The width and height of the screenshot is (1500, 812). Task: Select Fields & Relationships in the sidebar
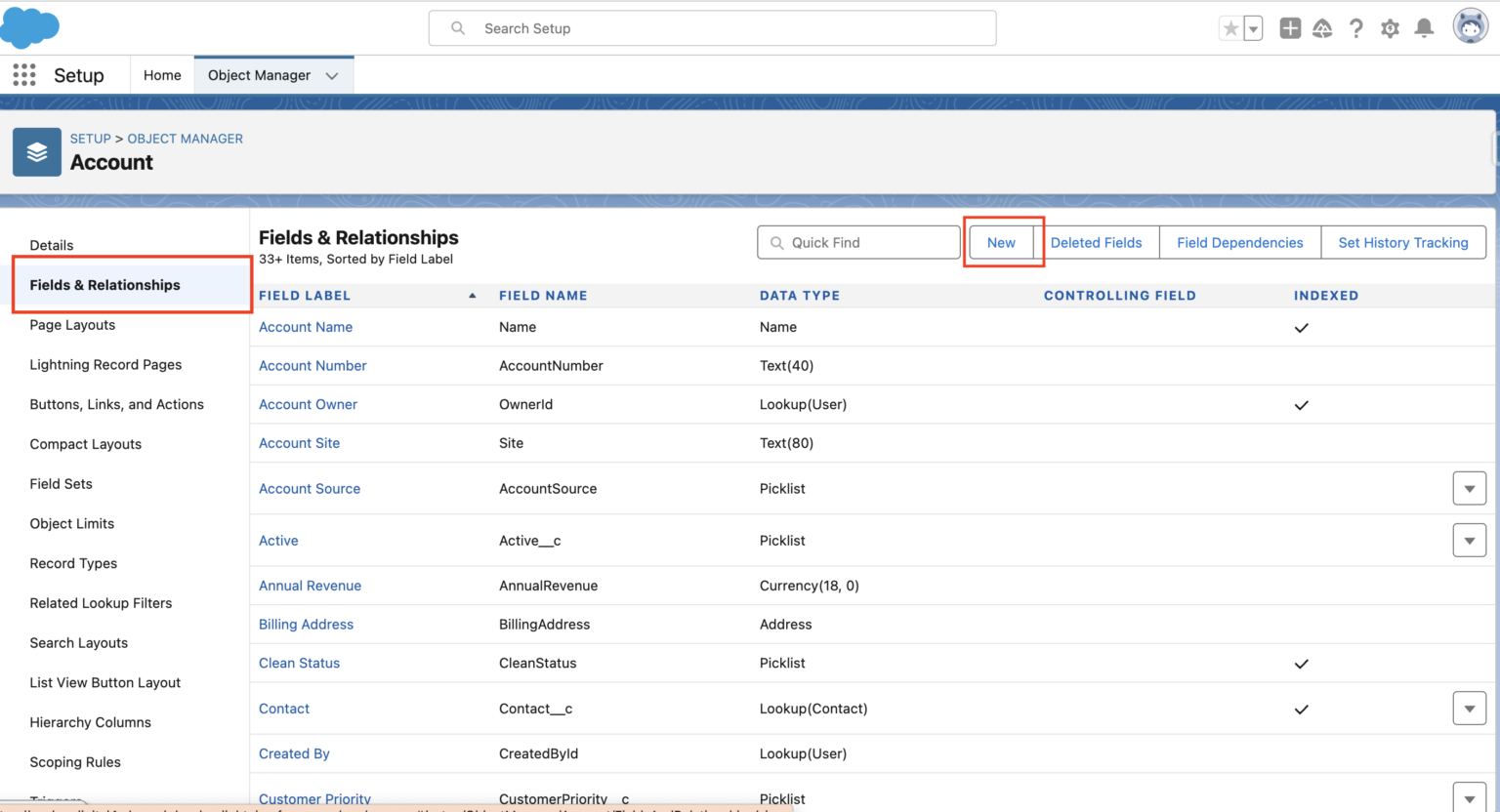[x=104, y=284]
